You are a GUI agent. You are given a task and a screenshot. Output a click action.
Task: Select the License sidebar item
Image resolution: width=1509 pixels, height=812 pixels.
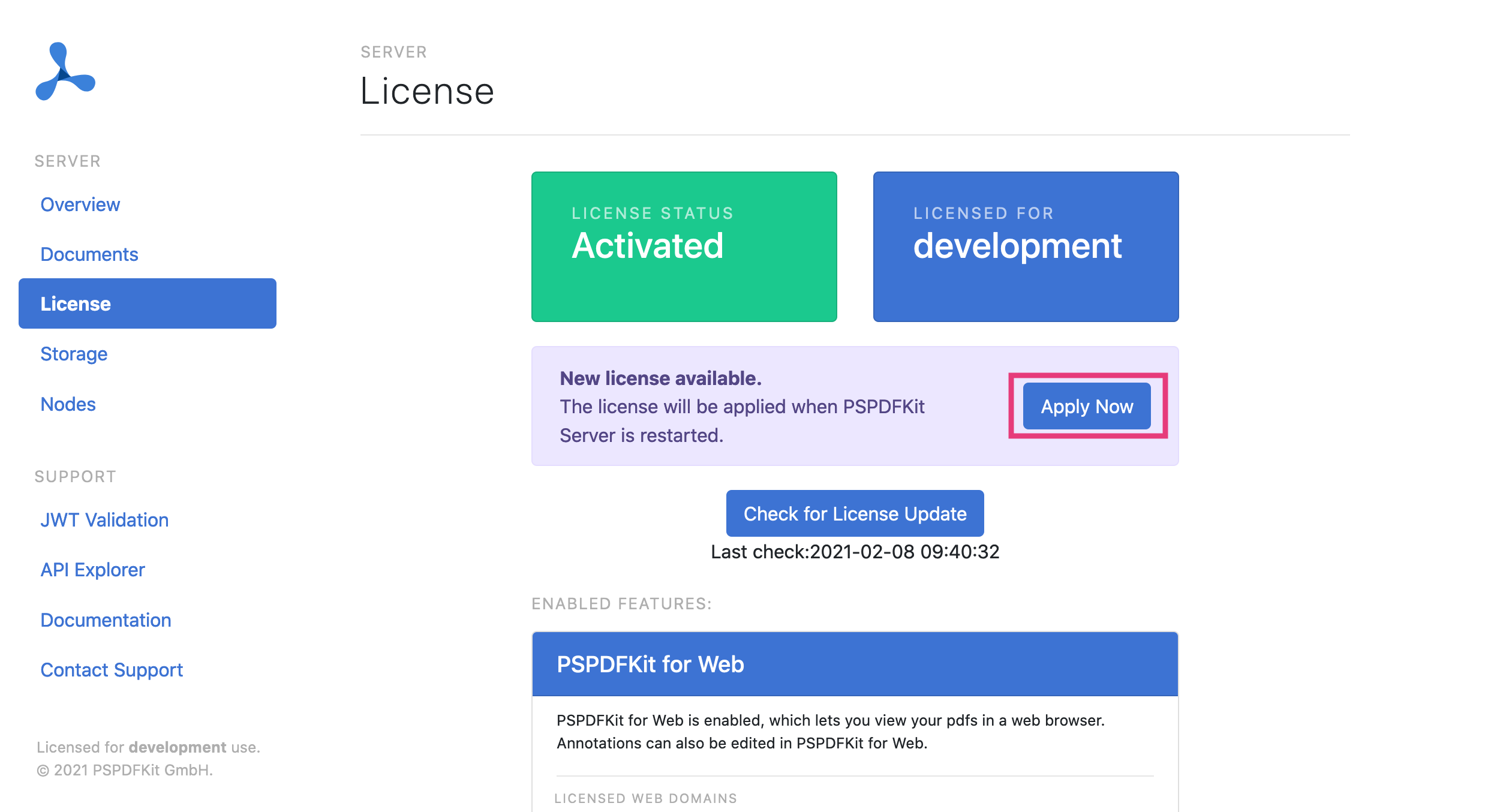[x=148, y=303]
